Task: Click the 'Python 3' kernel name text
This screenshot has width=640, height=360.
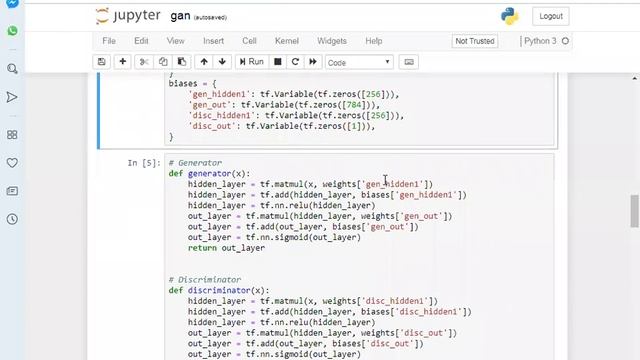Action: [540, 41]
